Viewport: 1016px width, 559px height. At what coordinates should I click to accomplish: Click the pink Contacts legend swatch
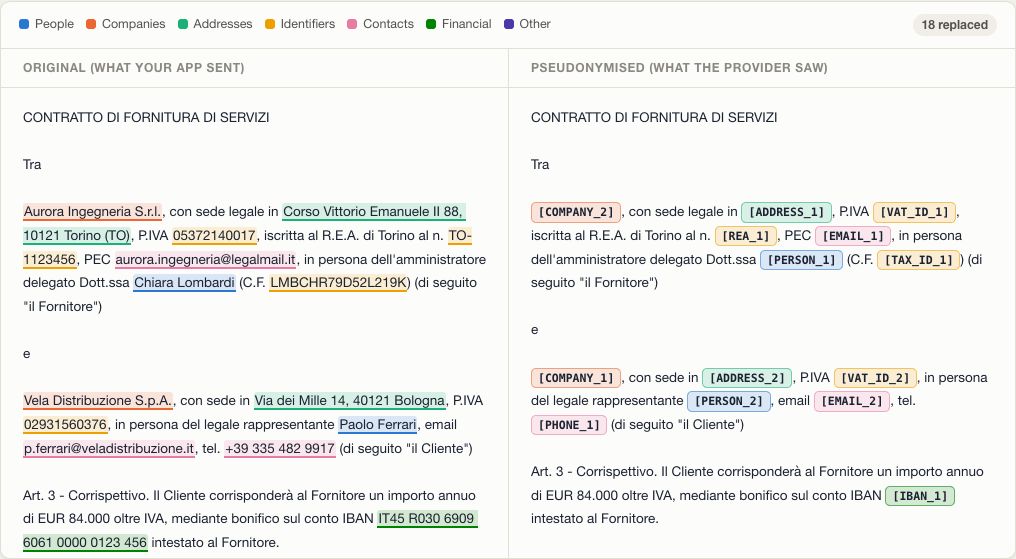click(352, 24)
